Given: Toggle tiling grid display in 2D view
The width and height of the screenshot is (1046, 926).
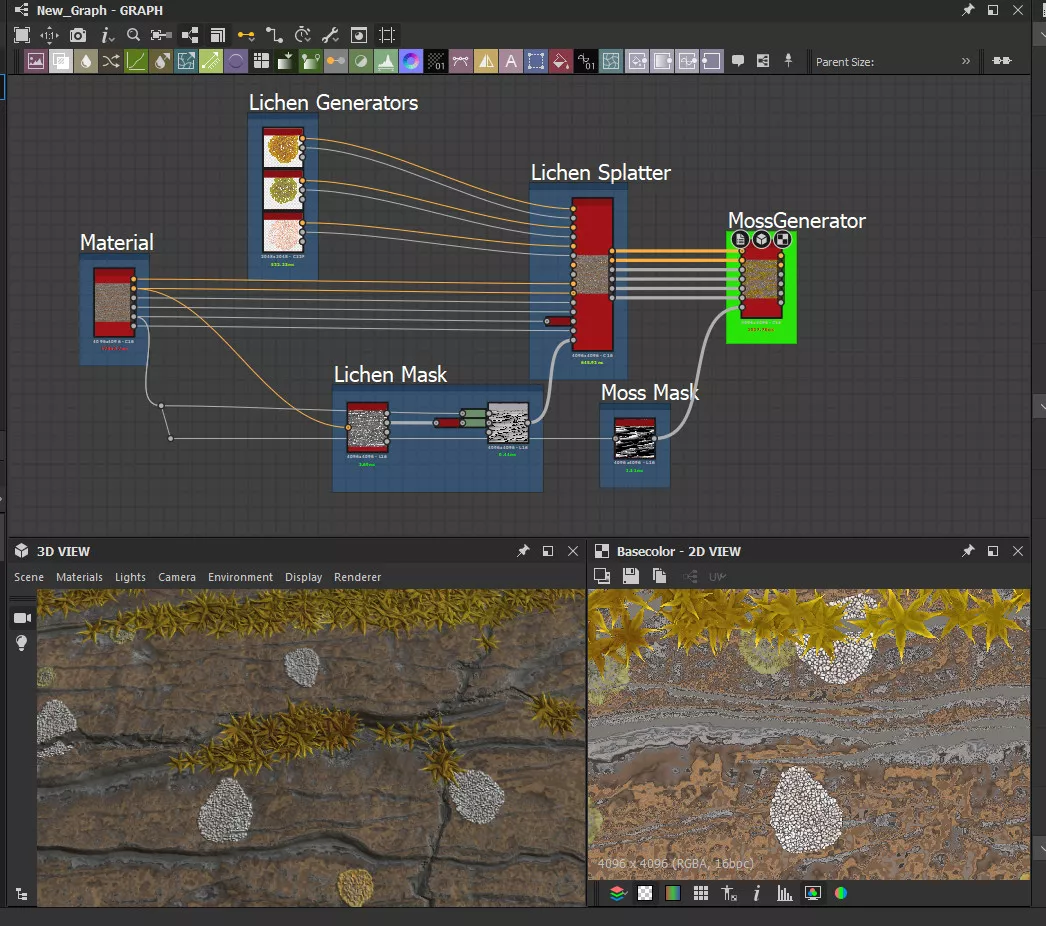Looking at the screenshot, I should [x=701, y=893].
